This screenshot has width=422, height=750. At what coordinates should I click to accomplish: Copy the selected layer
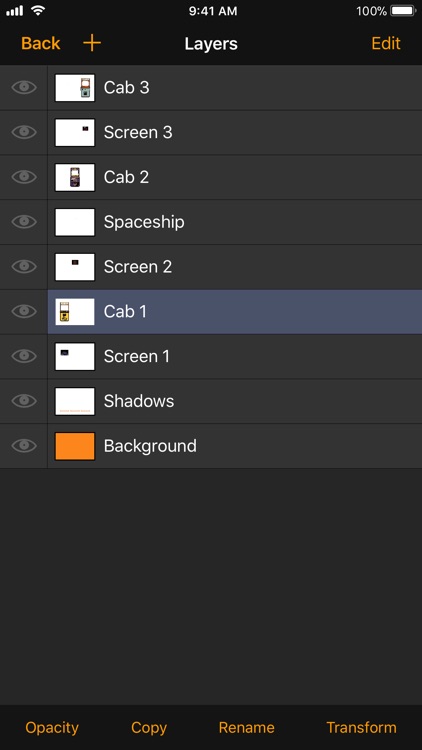click(x=149, y=728)
